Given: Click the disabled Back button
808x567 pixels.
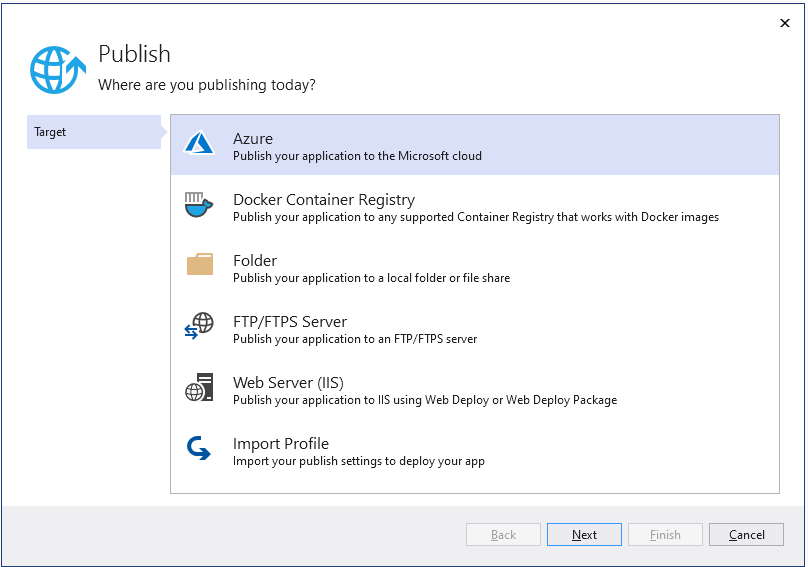Looking at the screenshot, I should [503, 535].
